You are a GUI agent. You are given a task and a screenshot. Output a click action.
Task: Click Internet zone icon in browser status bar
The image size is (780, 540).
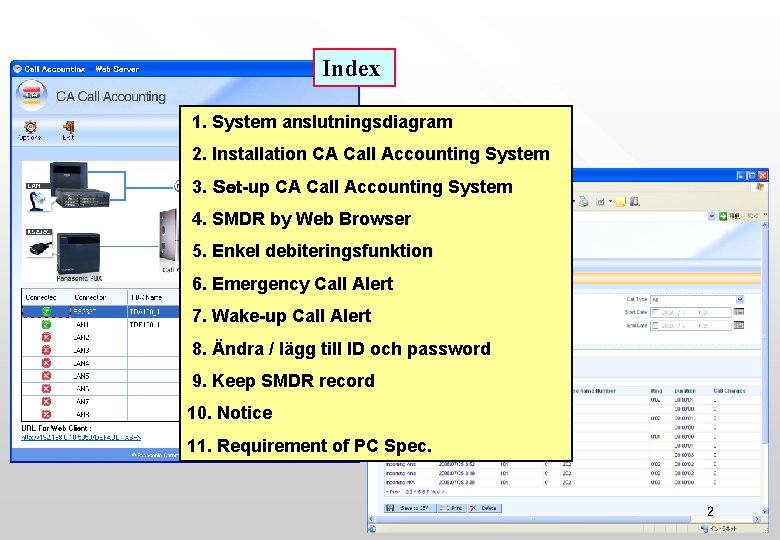point(703,529)
